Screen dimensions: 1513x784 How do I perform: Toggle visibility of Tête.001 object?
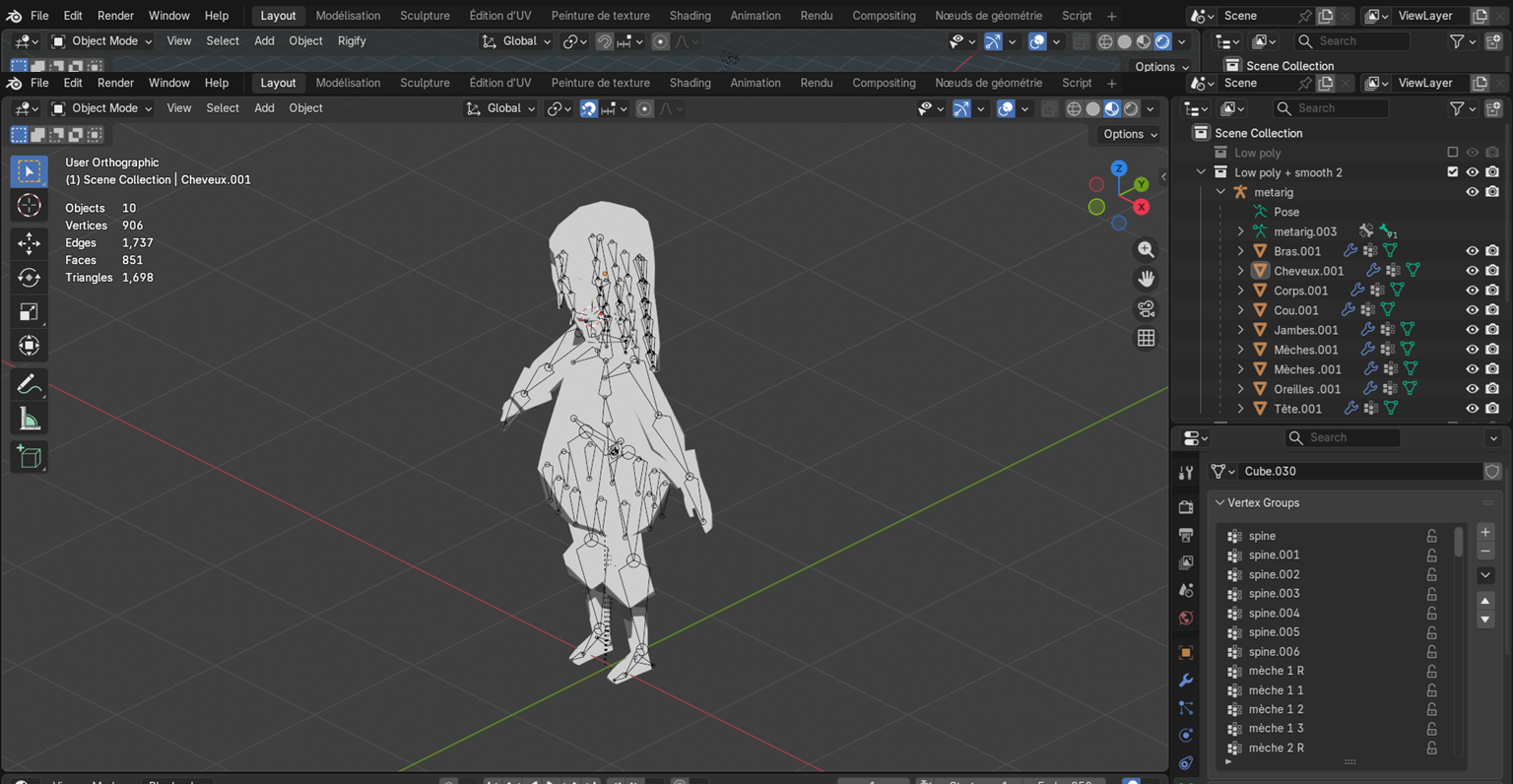tap(1472, 409)
